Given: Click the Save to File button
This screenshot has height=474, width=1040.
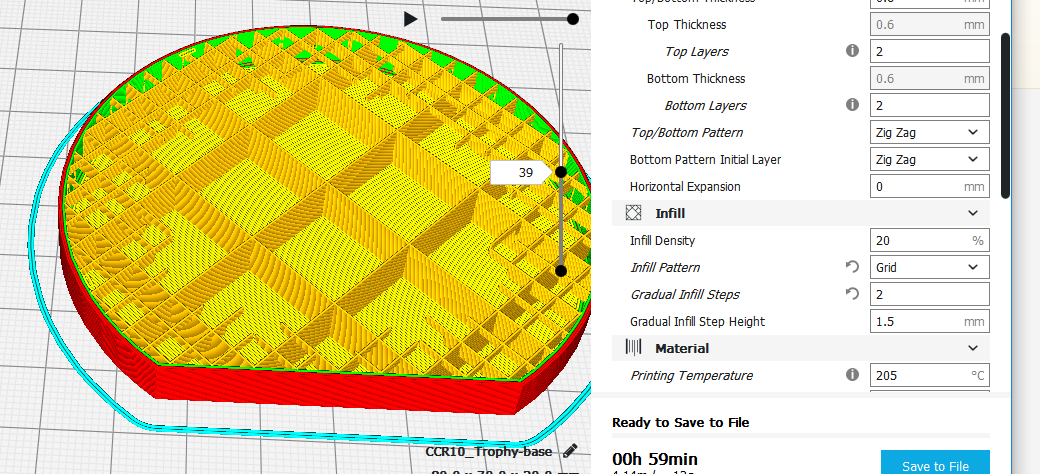Looking at the screenshot, I should tap(935, 465).
